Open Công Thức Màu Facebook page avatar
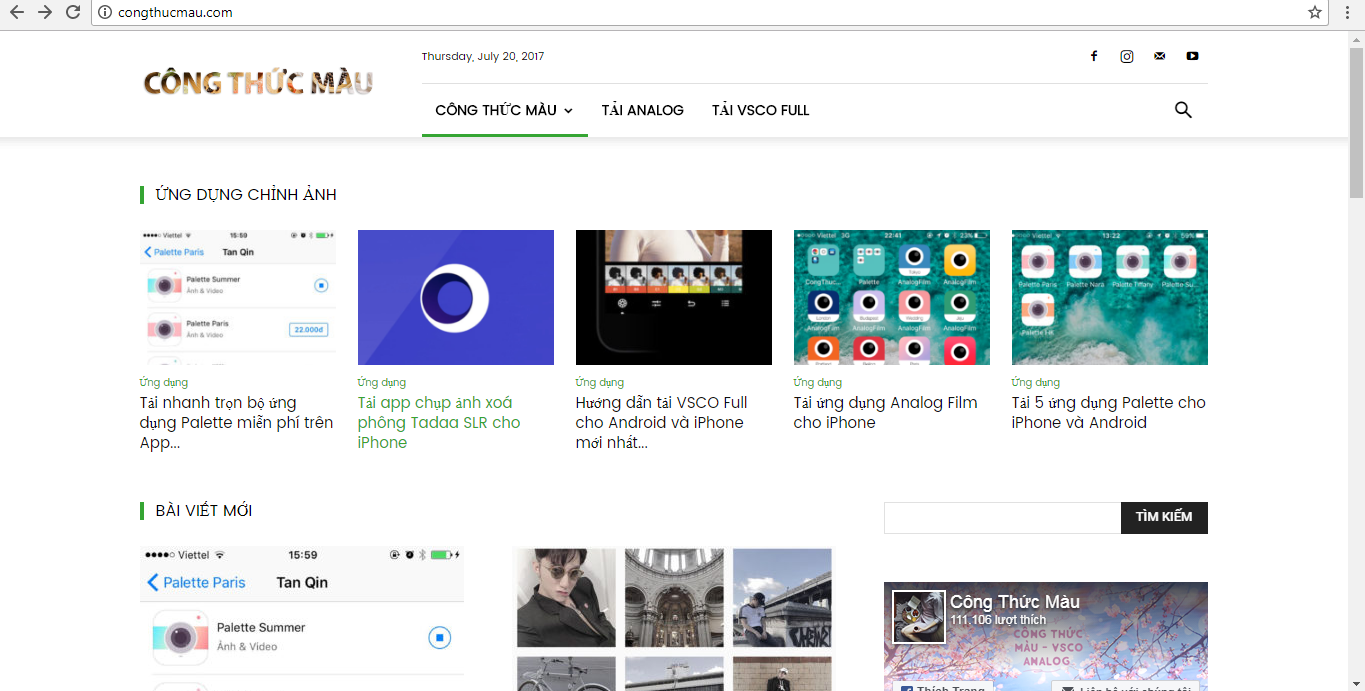 point(918,617)
